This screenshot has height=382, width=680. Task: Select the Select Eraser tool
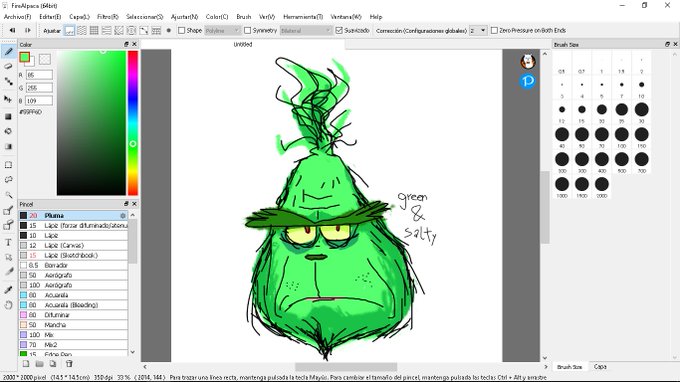[x=8, y=225]
